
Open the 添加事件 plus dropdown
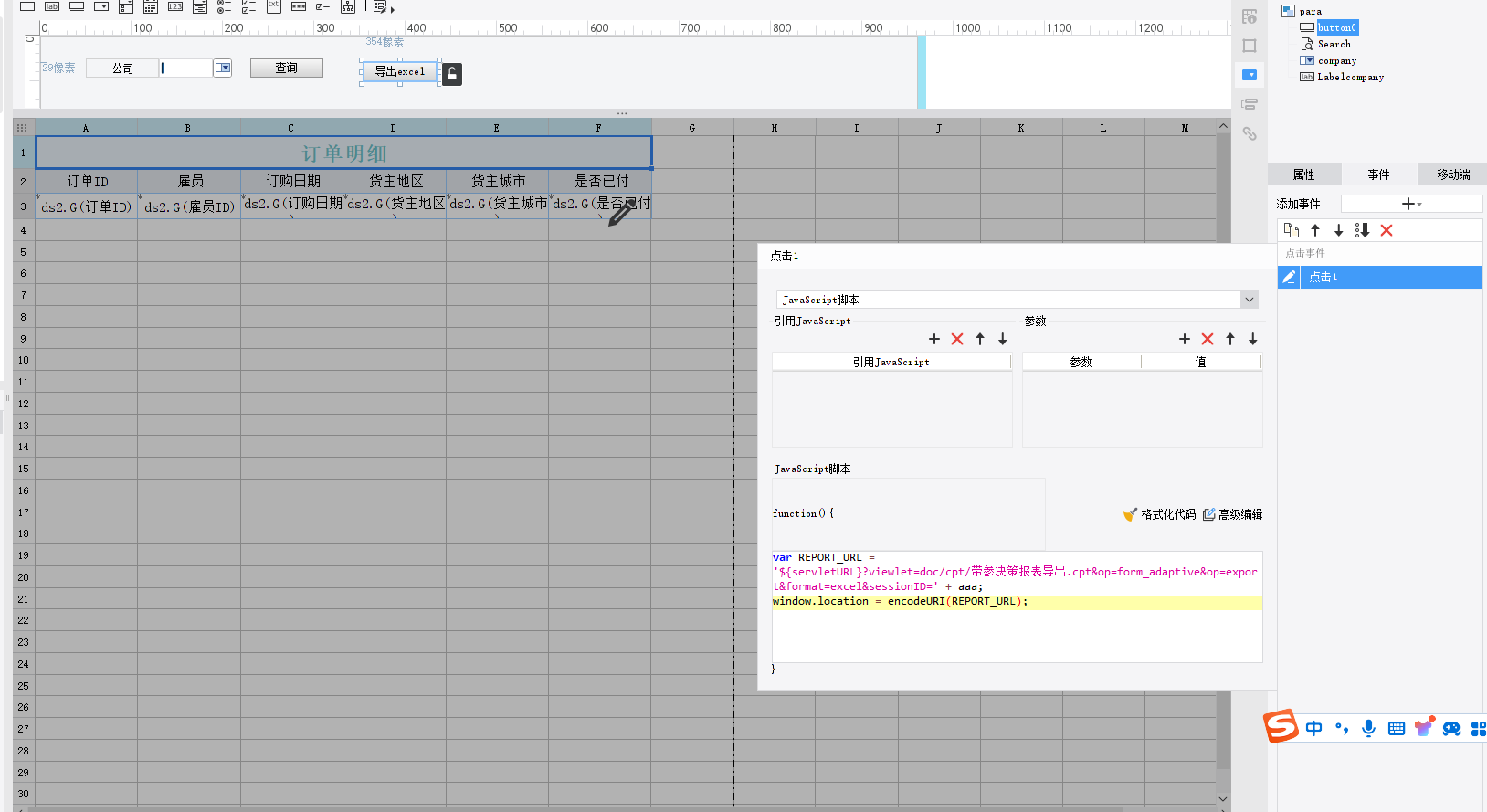(1411, 204)
